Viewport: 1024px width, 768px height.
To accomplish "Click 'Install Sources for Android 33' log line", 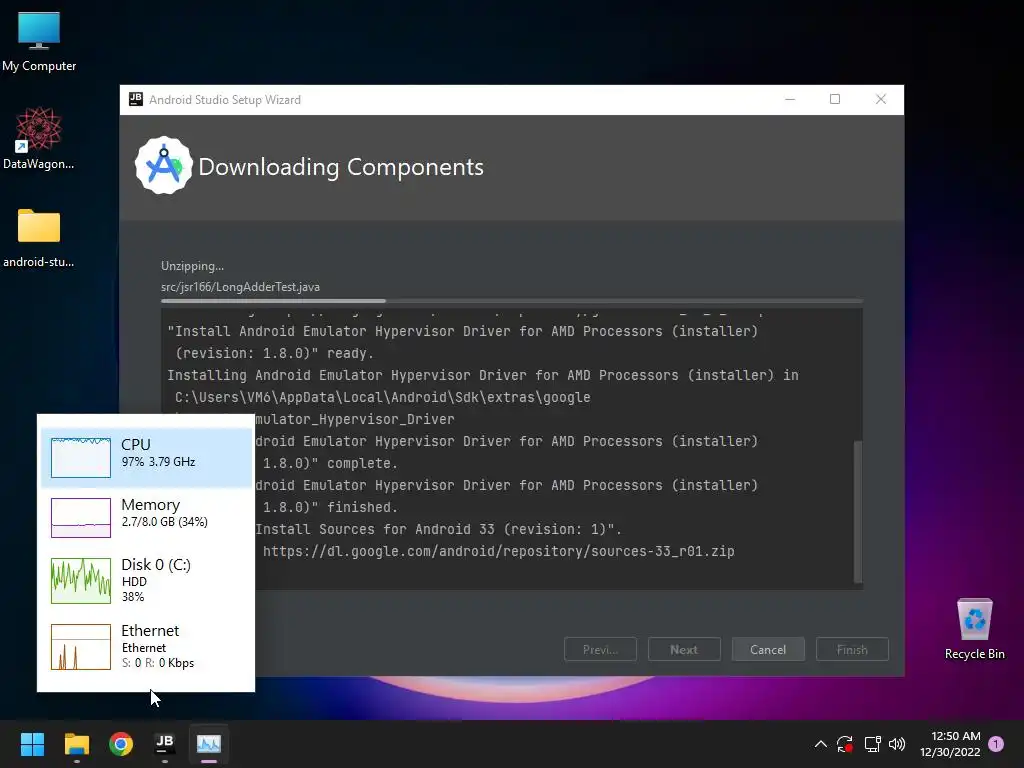I will click(438, 529).
